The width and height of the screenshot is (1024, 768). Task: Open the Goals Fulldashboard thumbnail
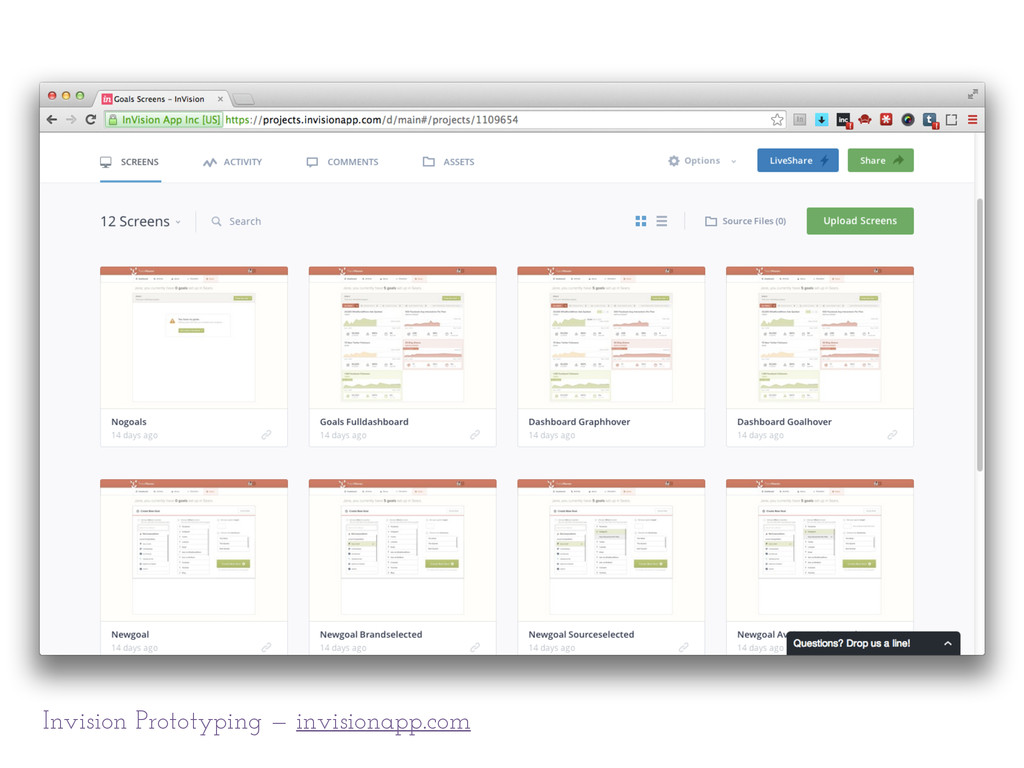(402, 337)
